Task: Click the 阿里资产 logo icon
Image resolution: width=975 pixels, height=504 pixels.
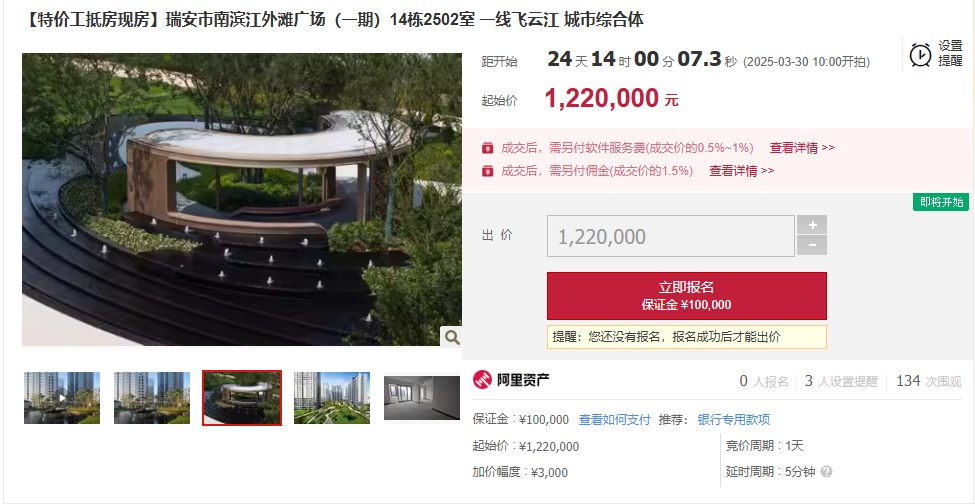Action: (483, 379)
